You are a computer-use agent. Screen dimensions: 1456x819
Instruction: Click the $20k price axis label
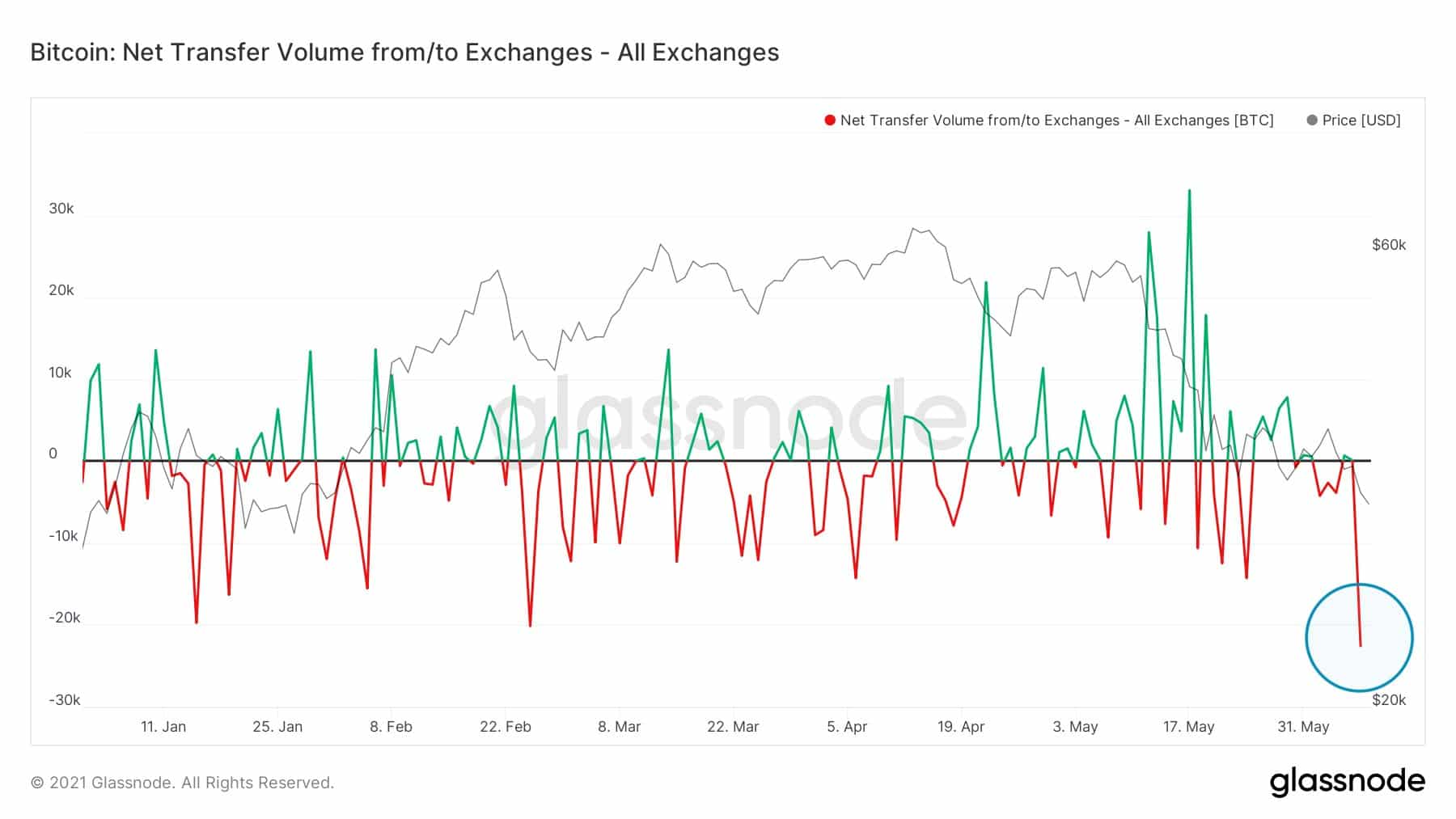coord(1389,700)
